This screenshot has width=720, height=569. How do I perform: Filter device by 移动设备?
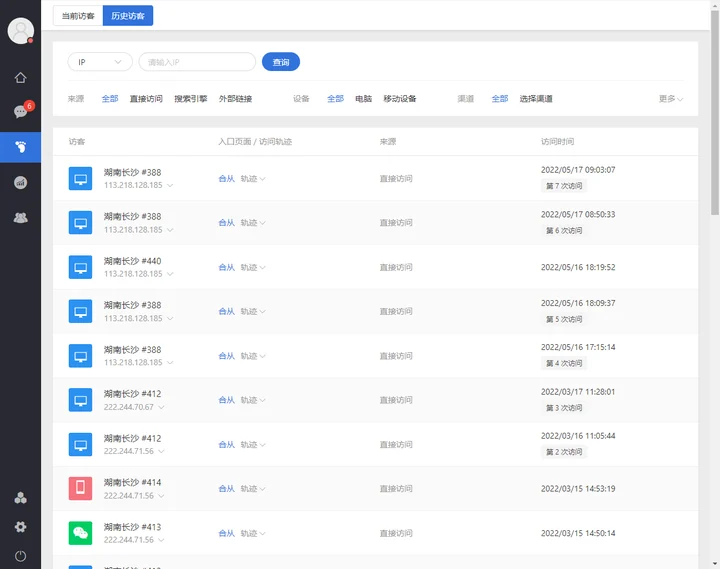[x=399, y=99]
